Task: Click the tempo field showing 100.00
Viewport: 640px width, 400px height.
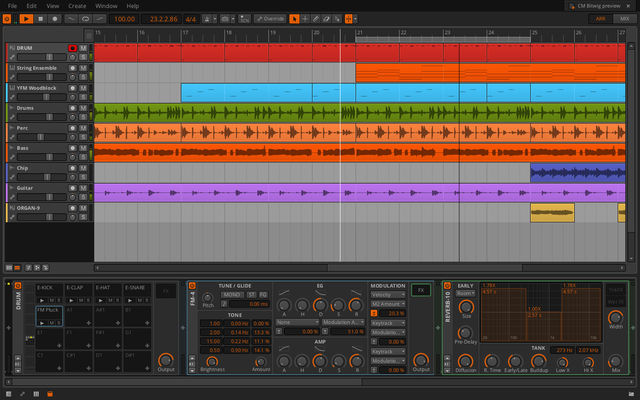Action: [124, 19]
